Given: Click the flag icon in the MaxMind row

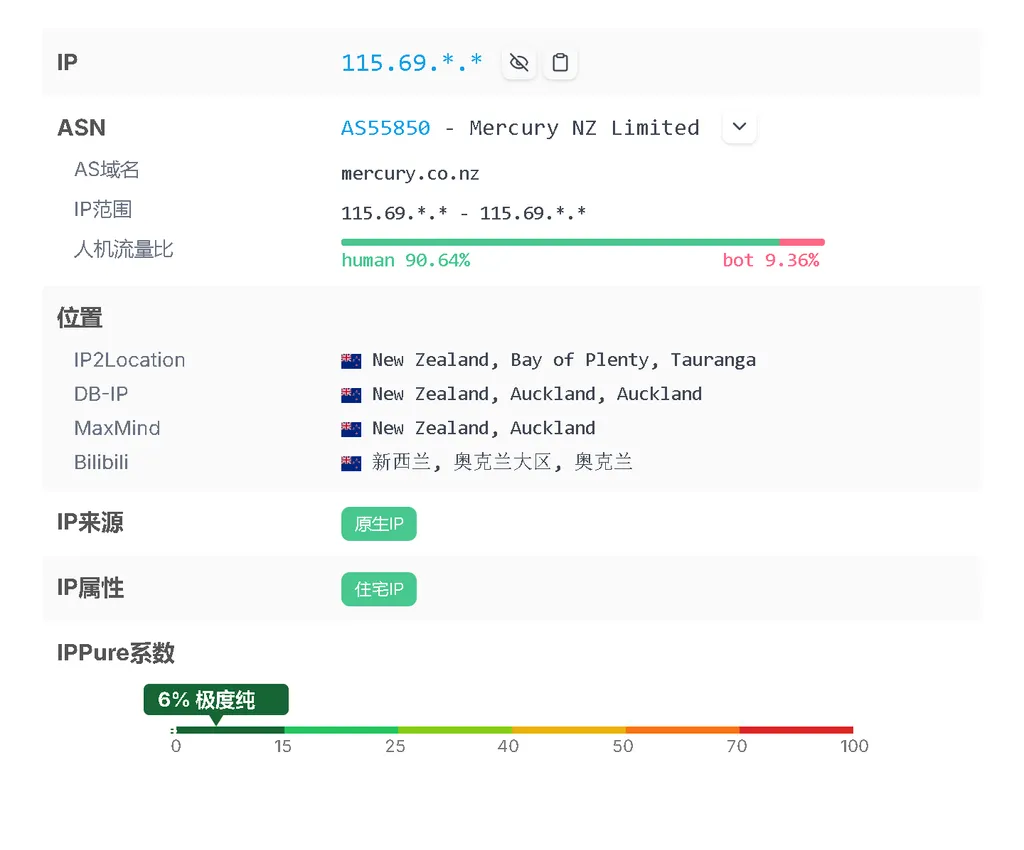Looking at the screenshot, I should (351, 428).
